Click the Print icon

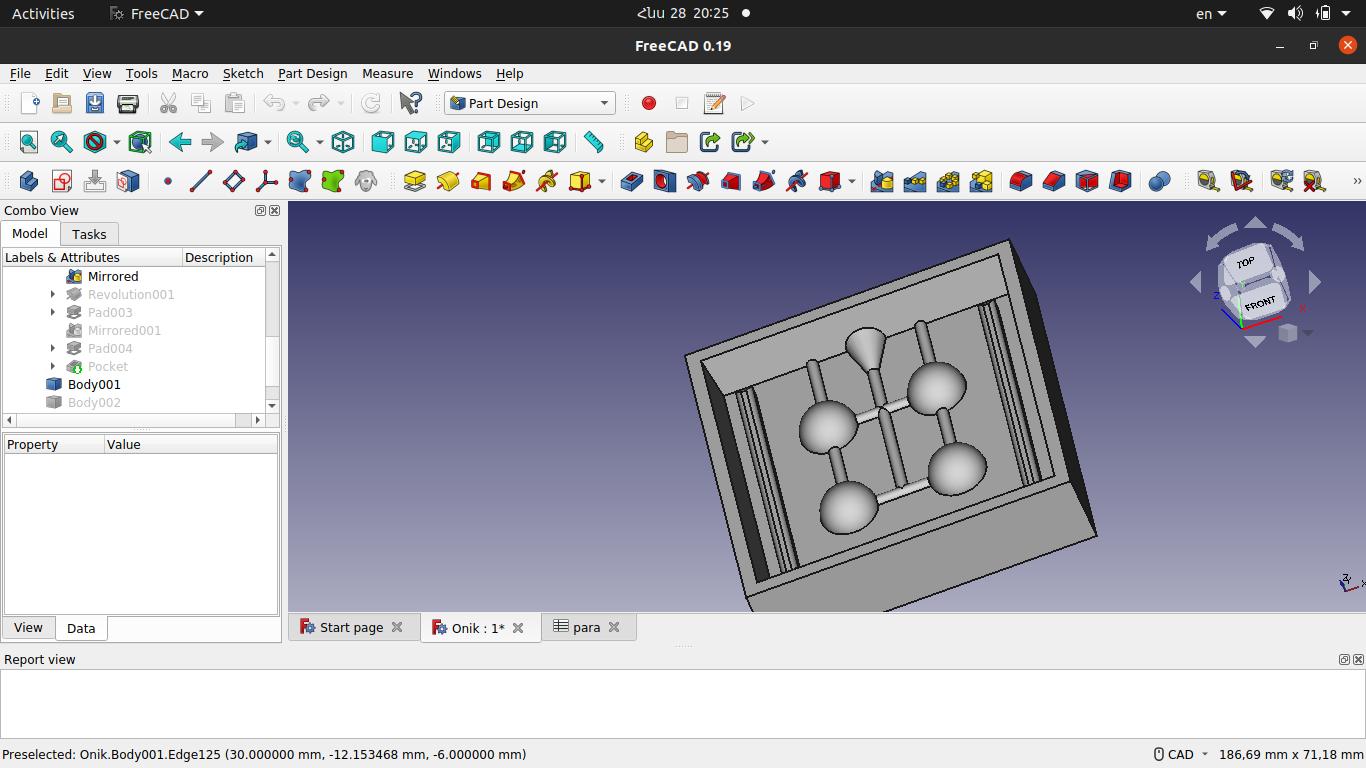128,103
